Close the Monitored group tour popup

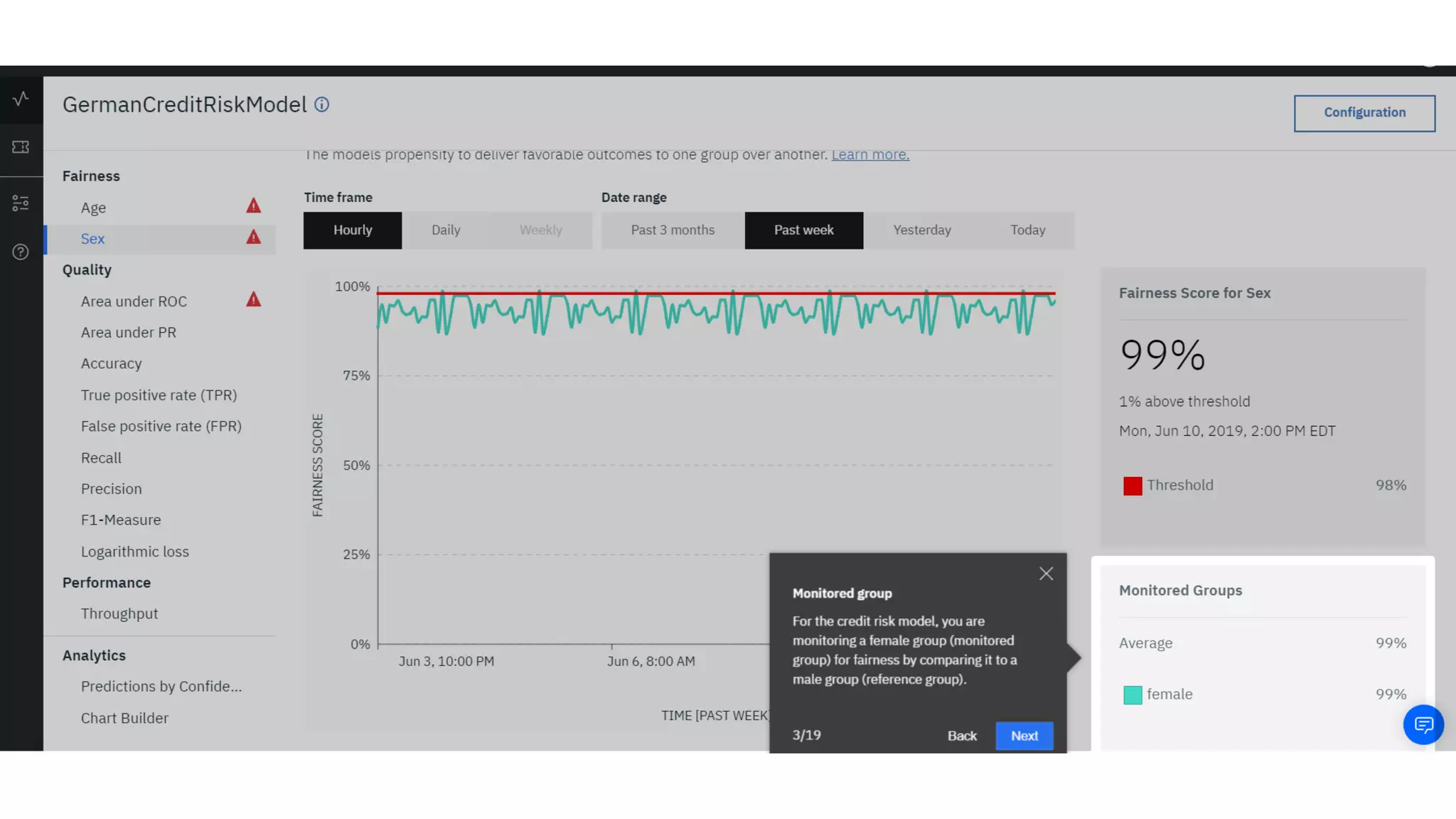[x=1046, y=574]
